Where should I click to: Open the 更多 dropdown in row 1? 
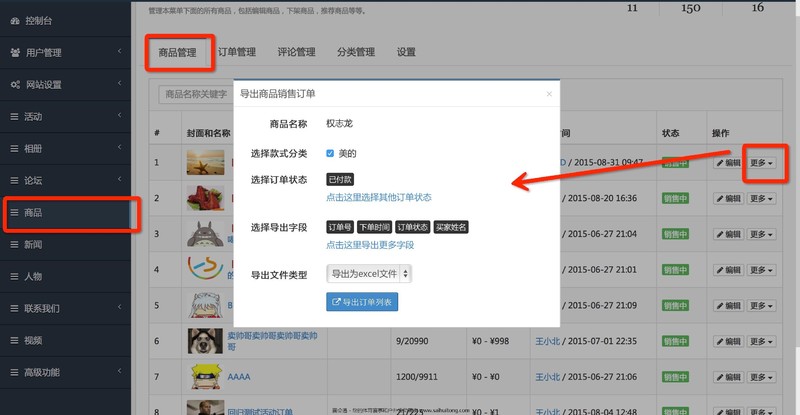[761, 163]
